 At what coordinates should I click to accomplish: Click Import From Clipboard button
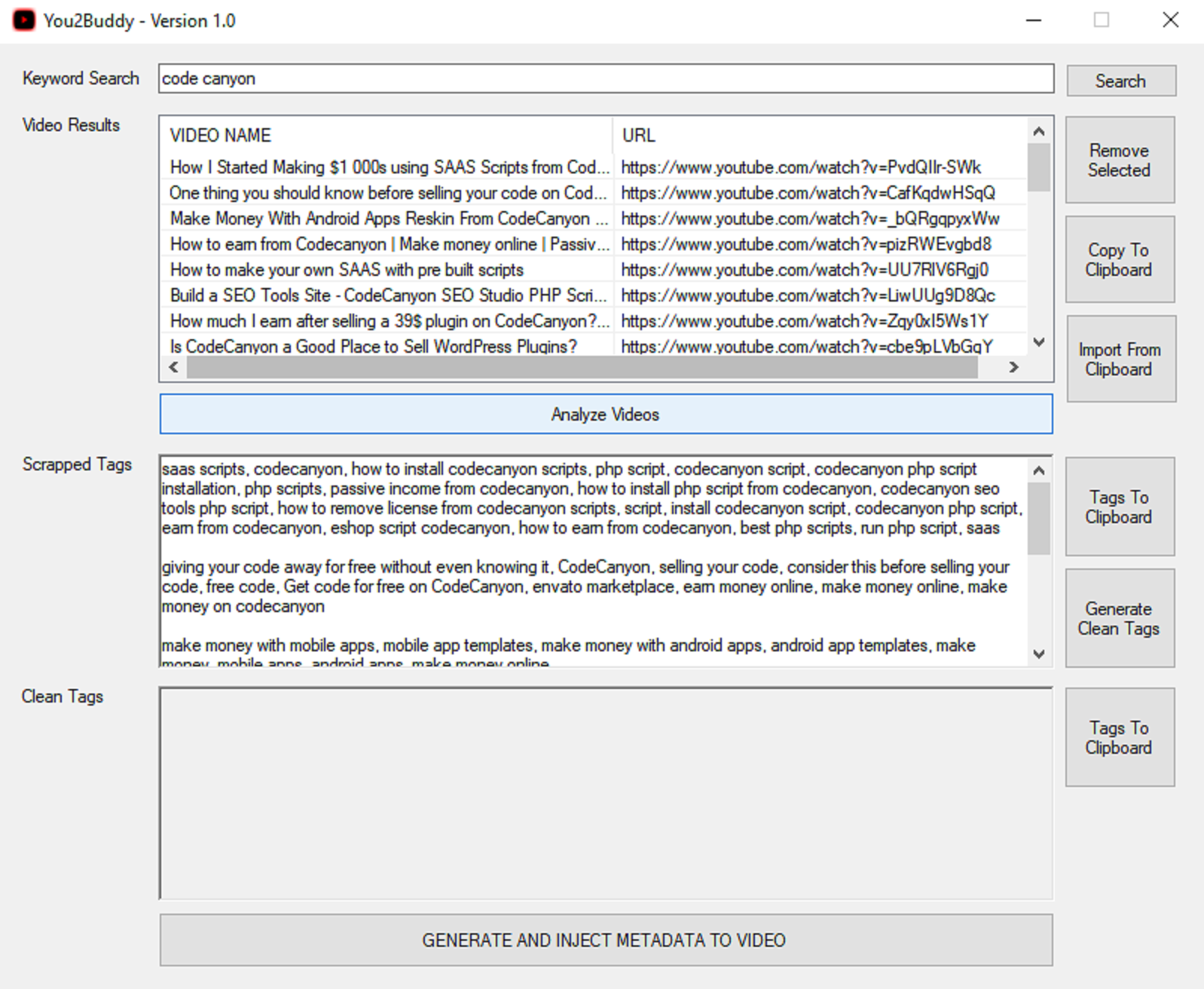(x=1120, y=359)
